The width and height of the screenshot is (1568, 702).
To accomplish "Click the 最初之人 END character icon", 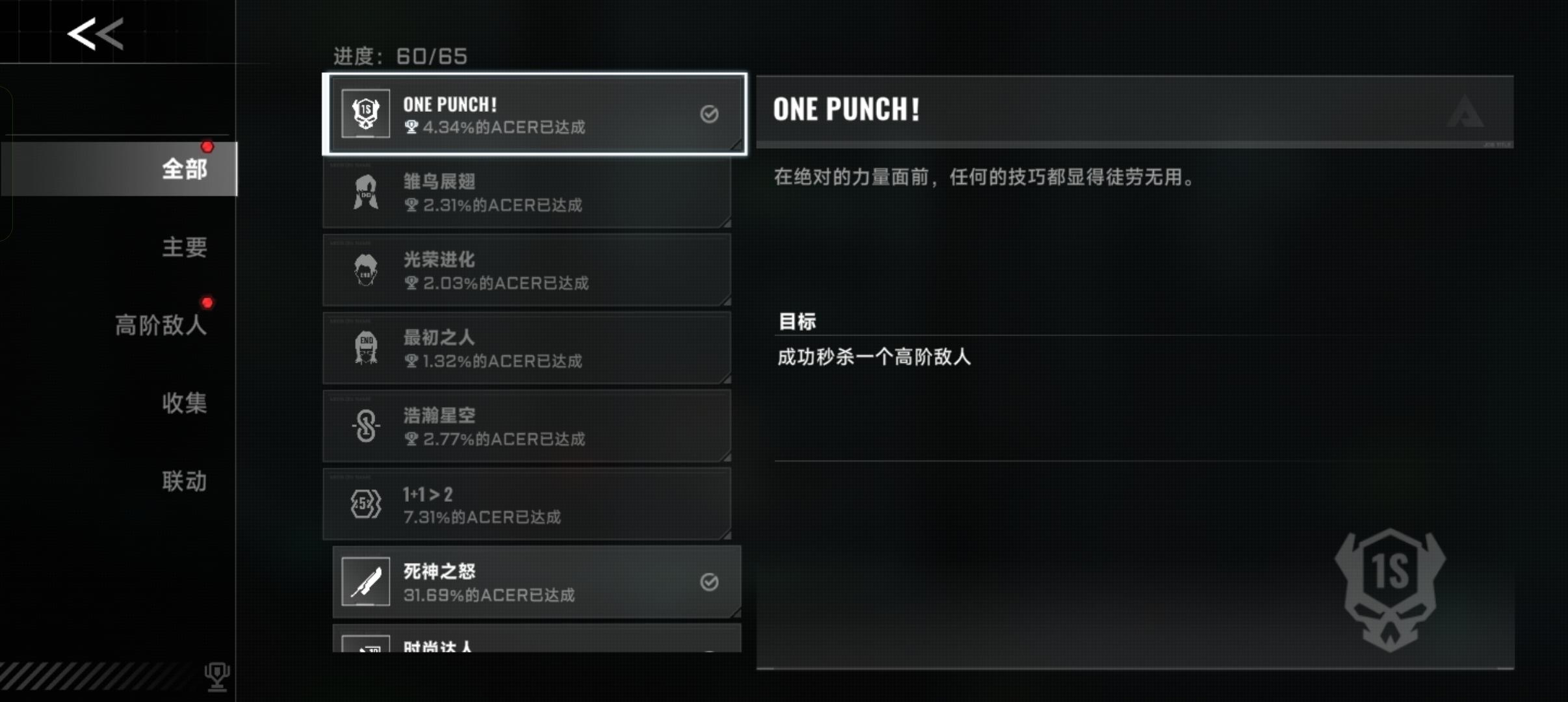I will (x=366, y=348).
